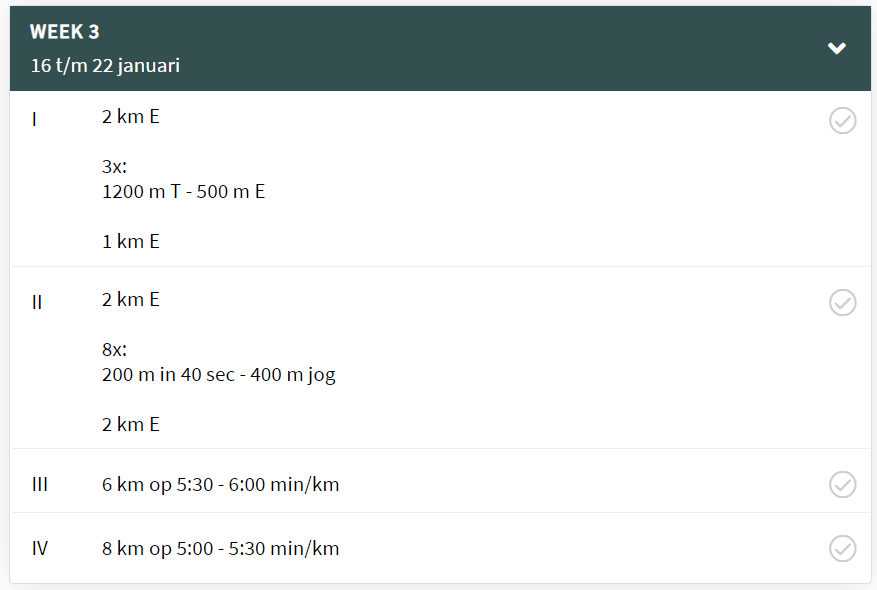
Task: Click the '200 m in 40 sec' line
Action: point(217,374)
